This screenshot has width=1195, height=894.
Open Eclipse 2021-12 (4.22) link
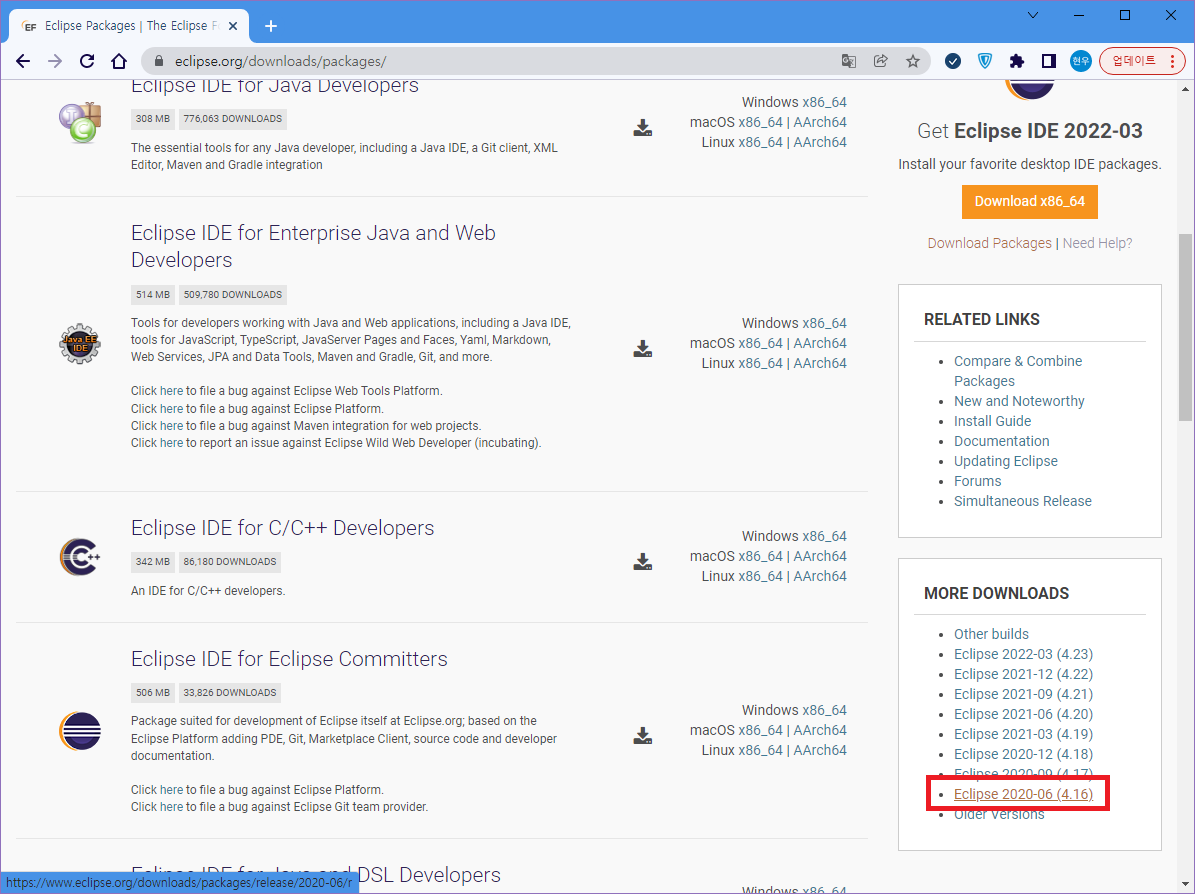point(1024,675)
